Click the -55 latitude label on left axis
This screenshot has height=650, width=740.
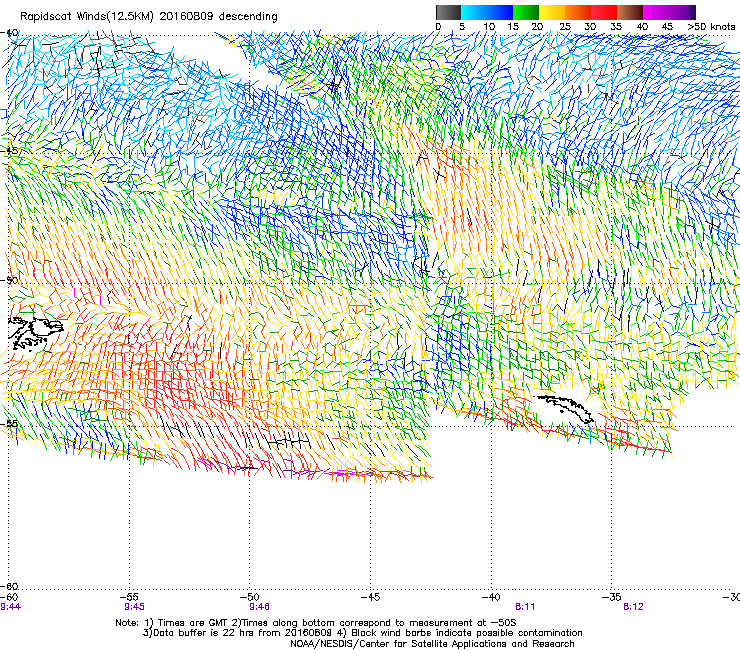pos(9,423)
